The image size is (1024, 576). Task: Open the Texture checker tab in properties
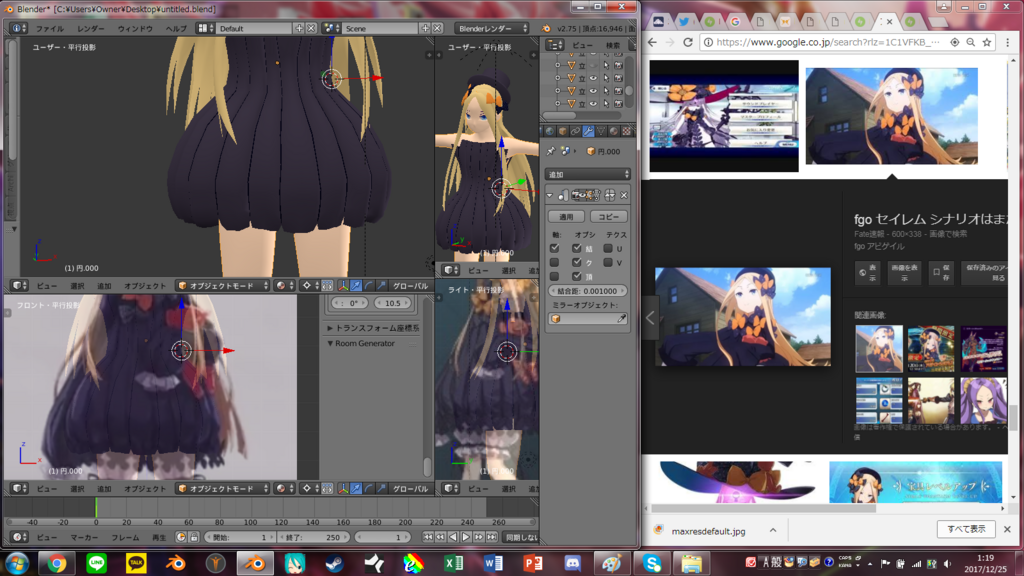coord(626,131)
